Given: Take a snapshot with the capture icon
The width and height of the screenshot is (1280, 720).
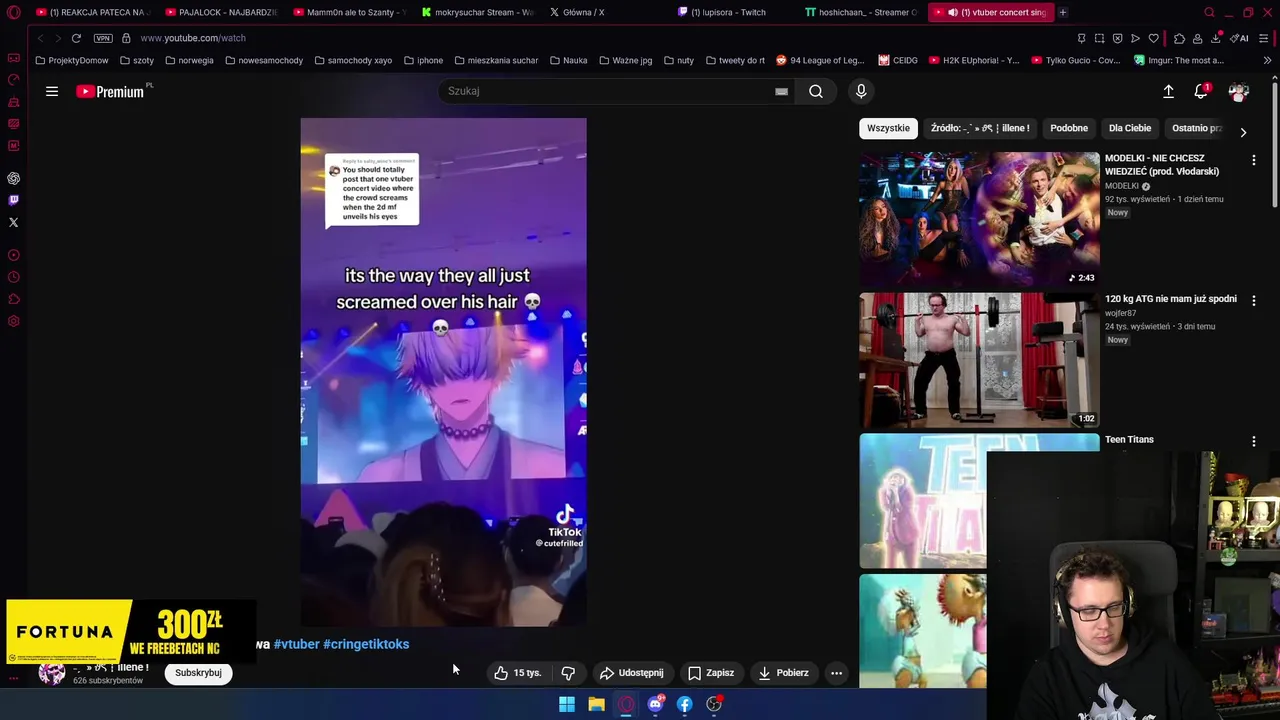Looking at the screenshot, I should point(1099,38).
